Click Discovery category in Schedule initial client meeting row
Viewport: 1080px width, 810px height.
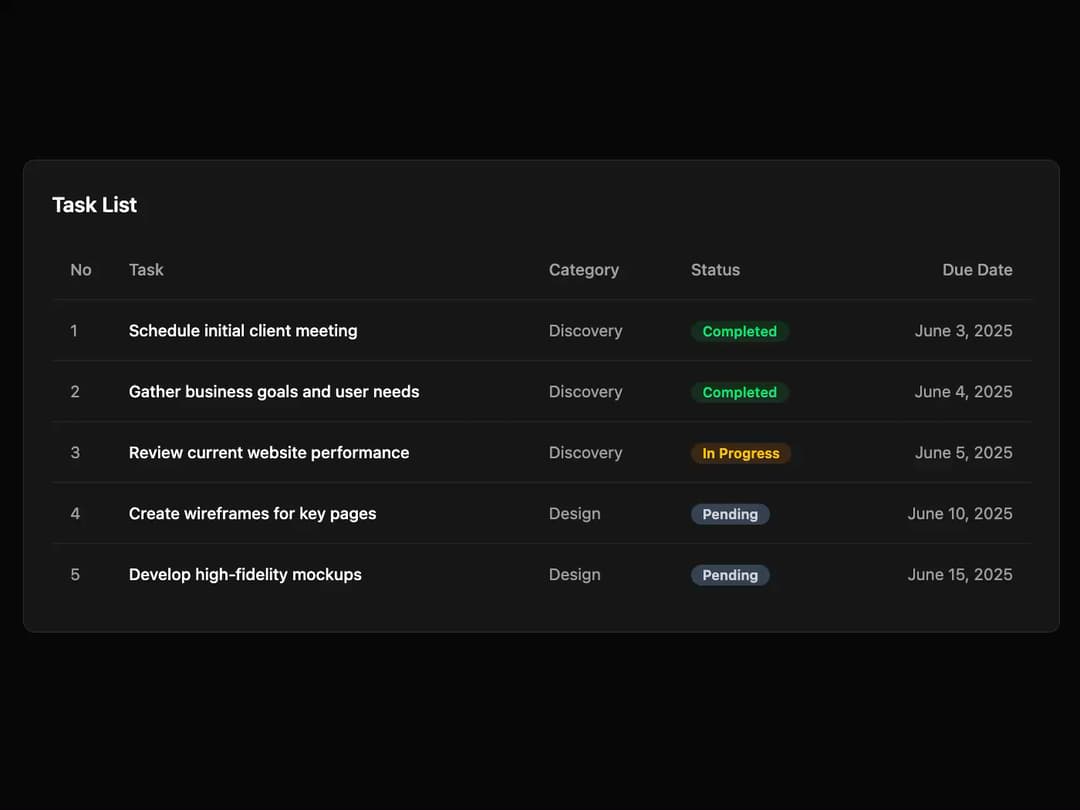coord(585,331)
